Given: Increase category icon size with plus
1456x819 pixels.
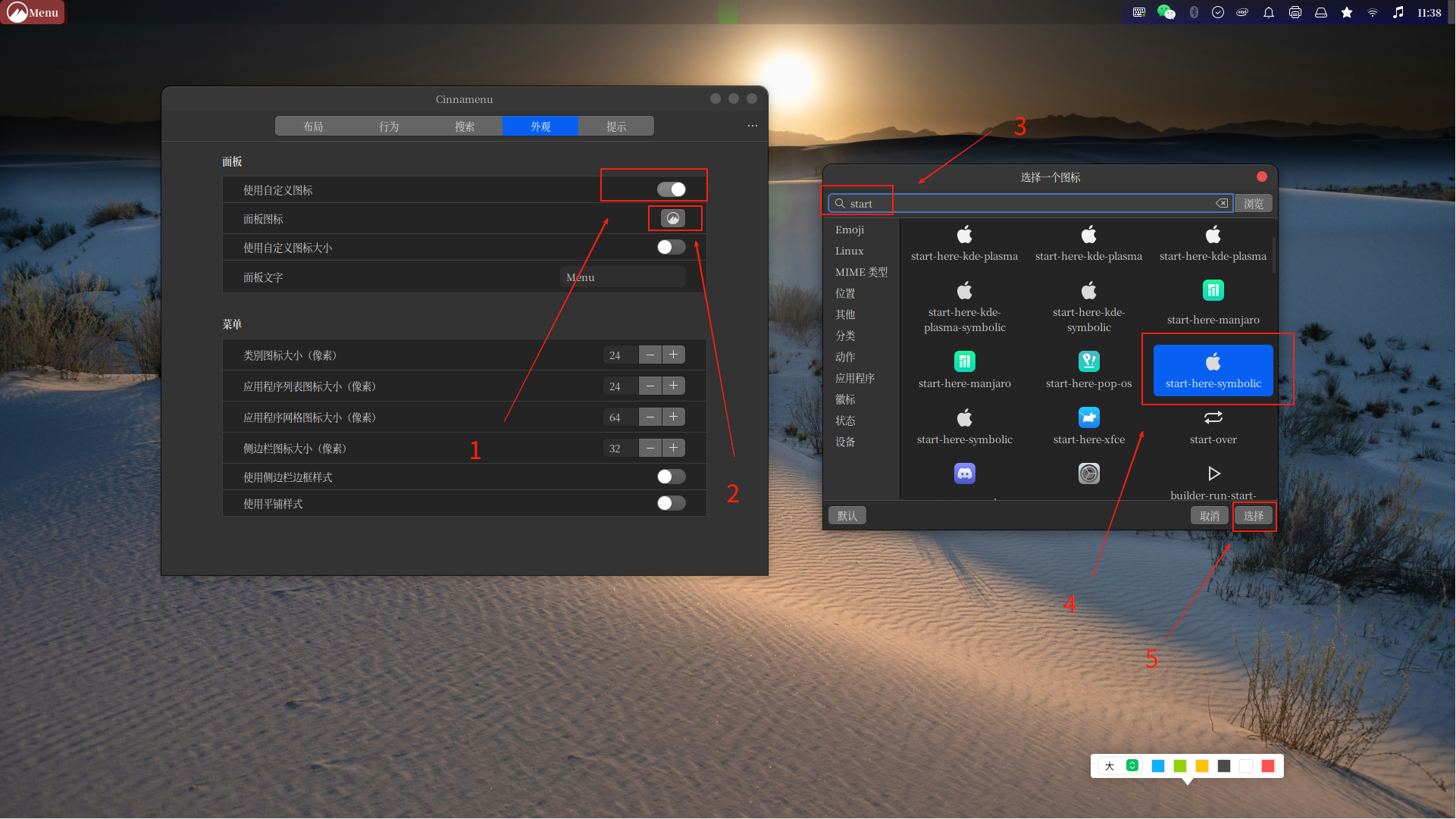Looking at the screenshot, I should point(673,355).
